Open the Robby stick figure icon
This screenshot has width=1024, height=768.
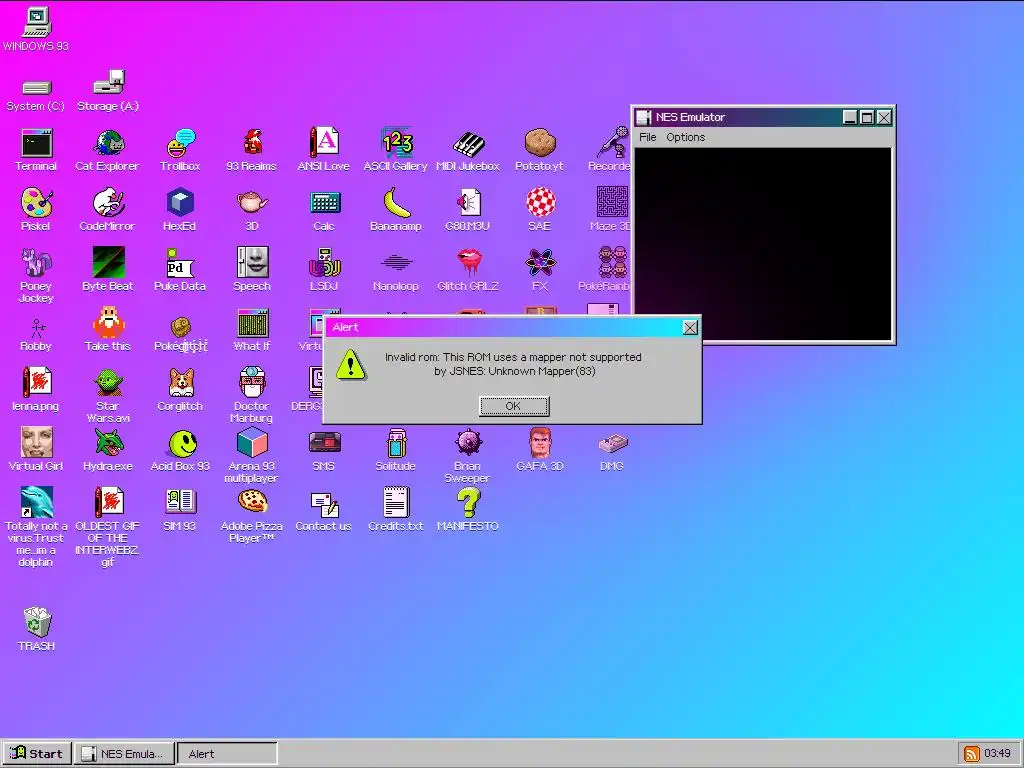point(36,328)
